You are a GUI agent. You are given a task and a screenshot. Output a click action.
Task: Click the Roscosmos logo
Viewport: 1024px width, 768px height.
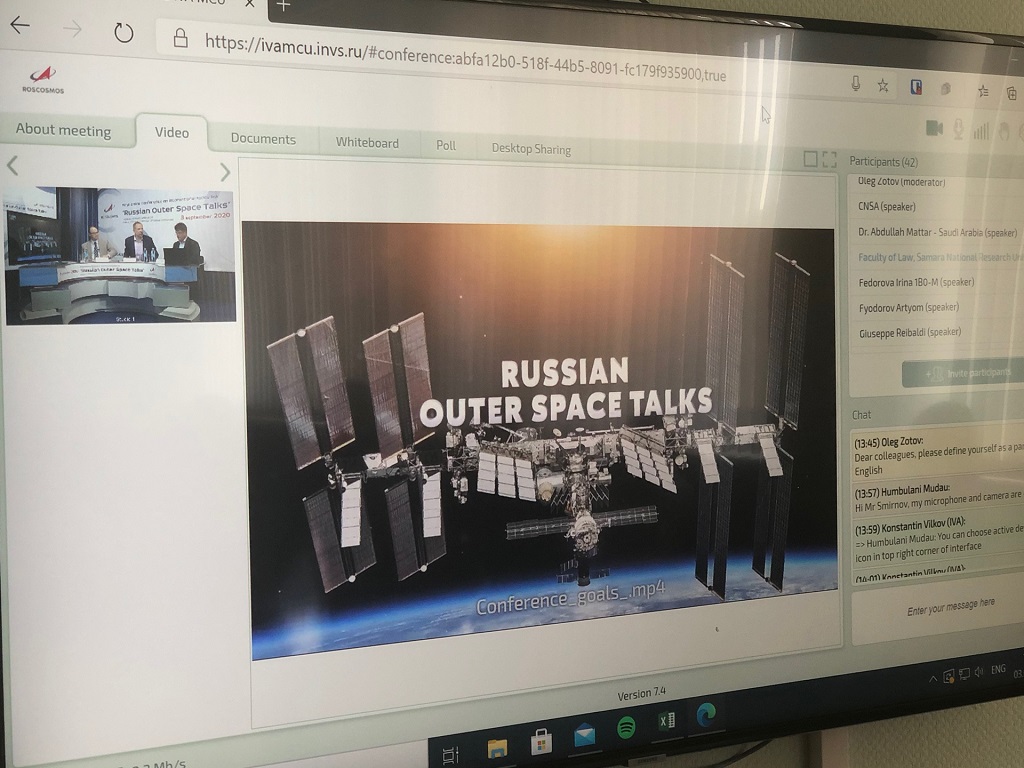coord(43,80)
